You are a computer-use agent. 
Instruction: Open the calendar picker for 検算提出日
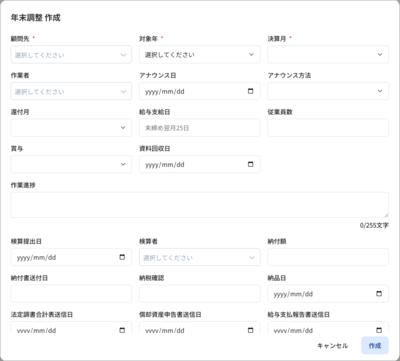point(122,257)
